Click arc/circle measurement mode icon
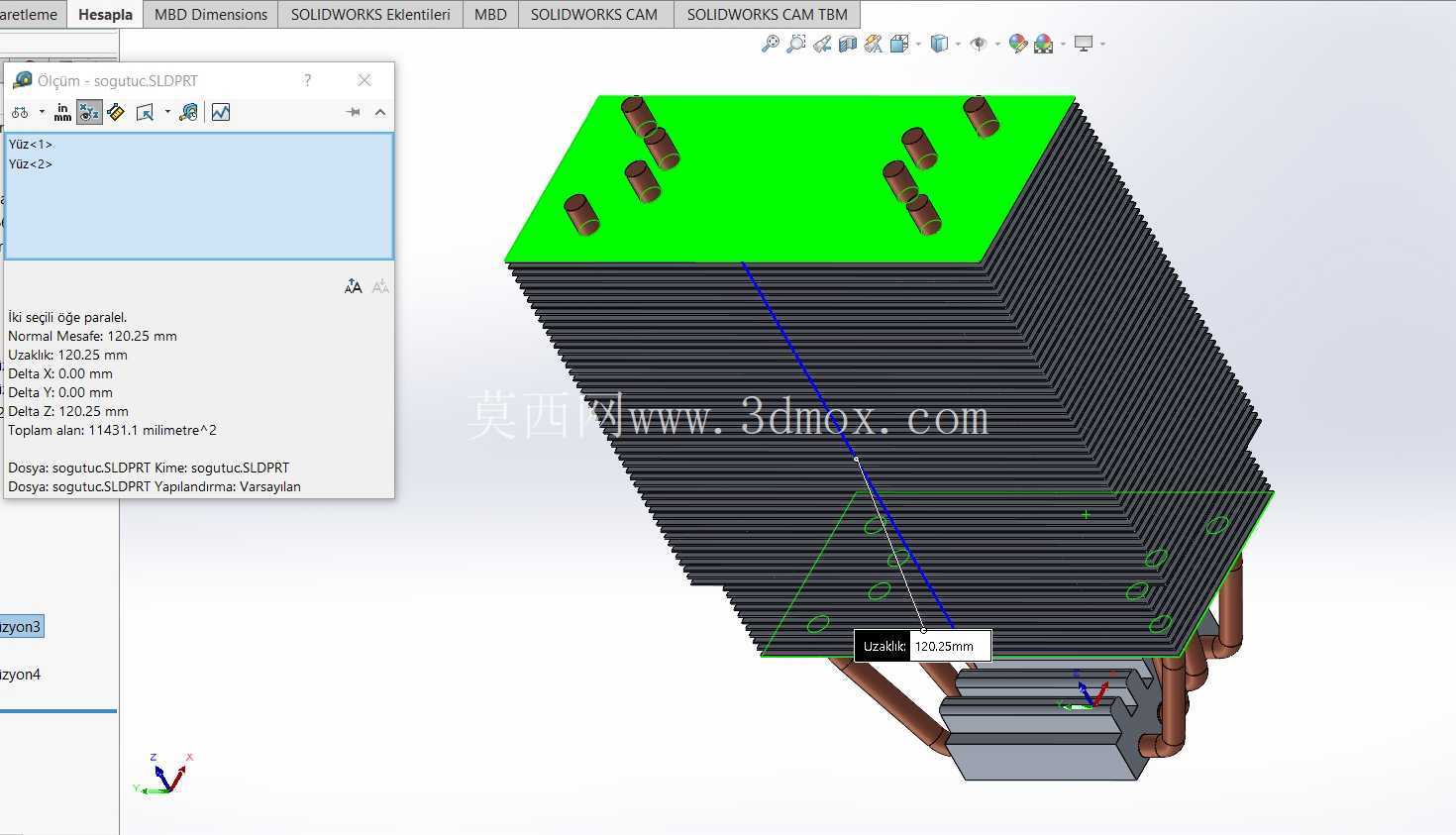 21,113
